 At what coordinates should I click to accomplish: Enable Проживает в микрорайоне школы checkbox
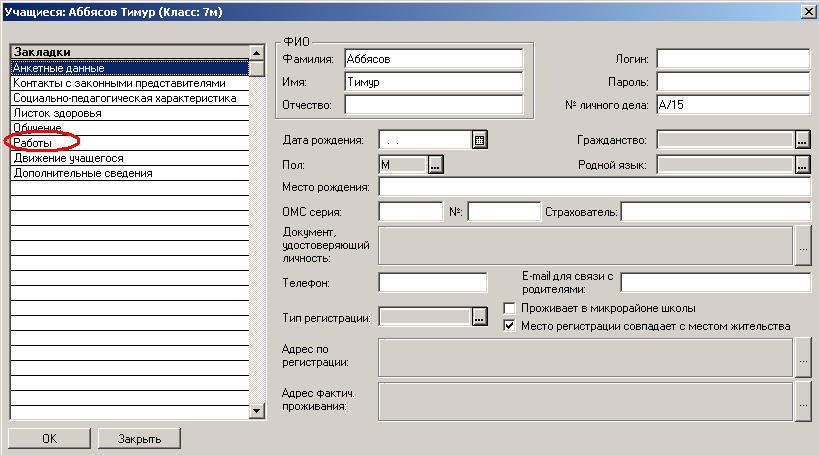point(509,308)
